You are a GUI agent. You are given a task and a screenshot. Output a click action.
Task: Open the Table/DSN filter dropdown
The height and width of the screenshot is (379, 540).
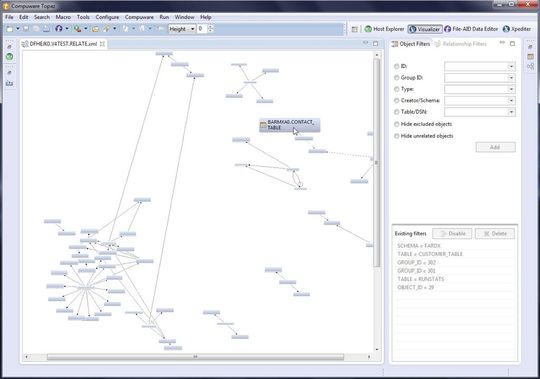(x=511, y=112)
